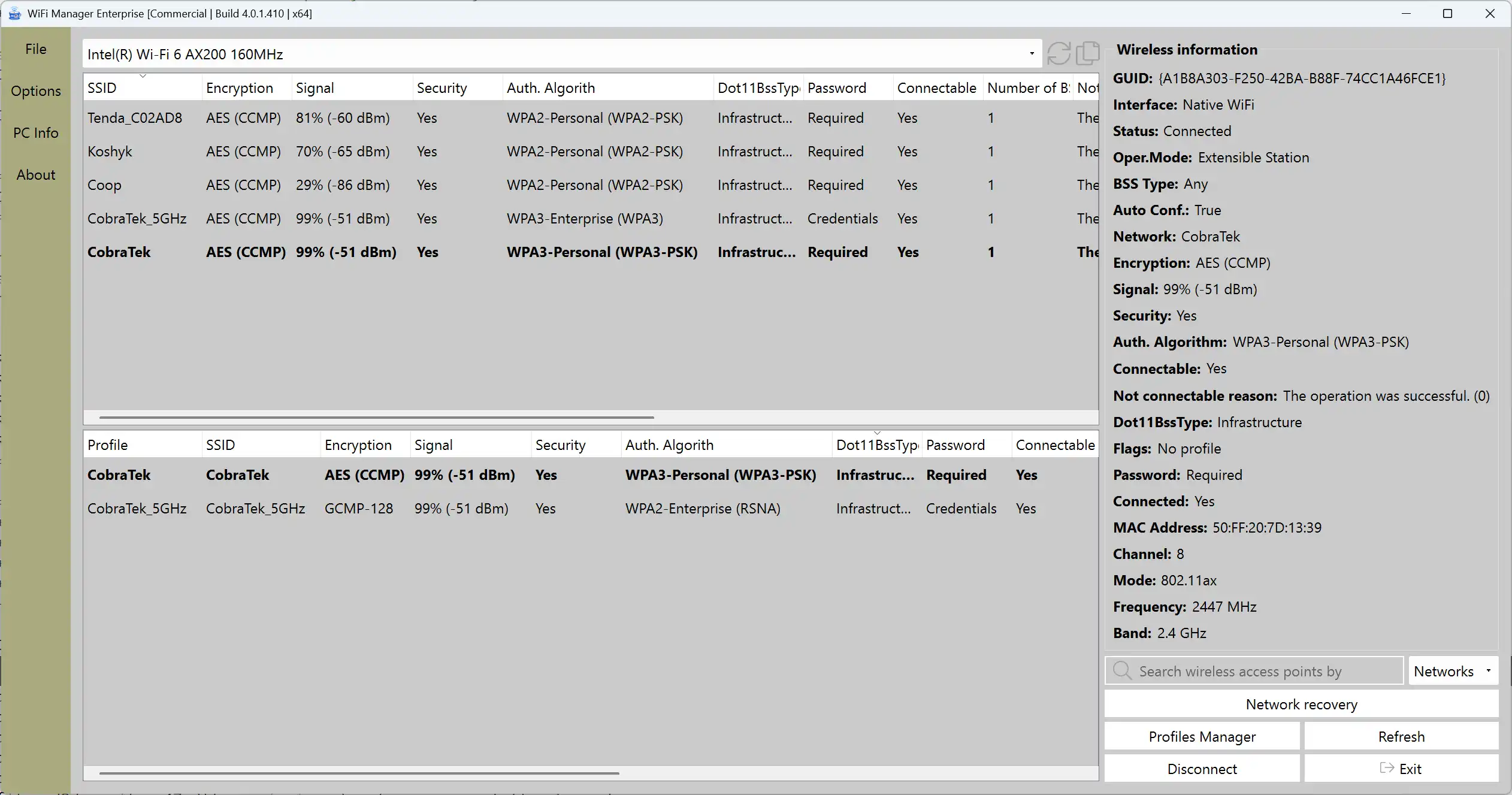
Task: Click the profiles list horizontal scrollbar
Action: [359, 773]
